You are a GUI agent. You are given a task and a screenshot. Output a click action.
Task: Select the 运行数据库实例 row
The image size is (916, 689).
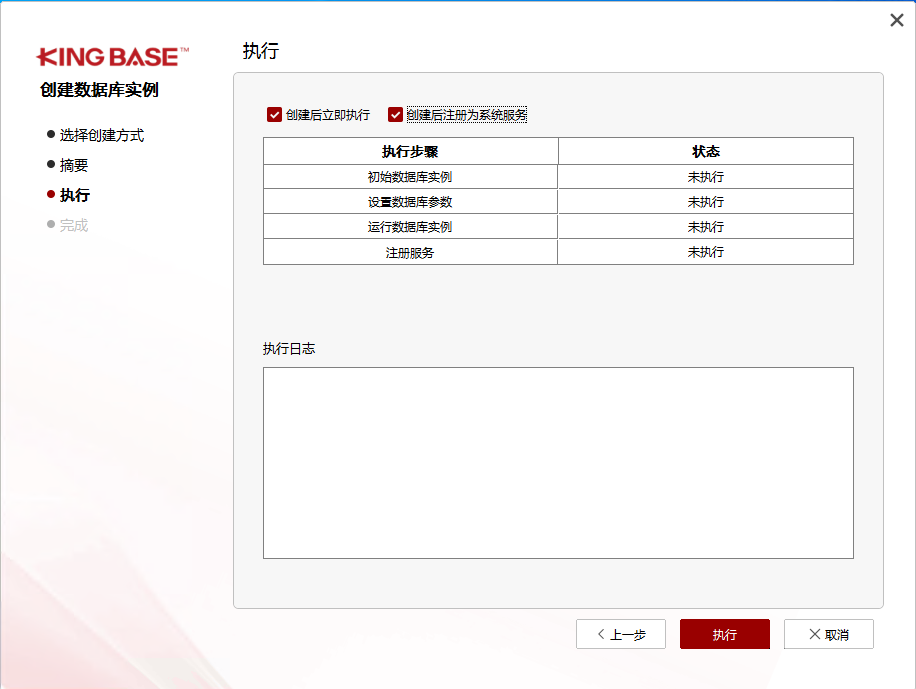558,227
